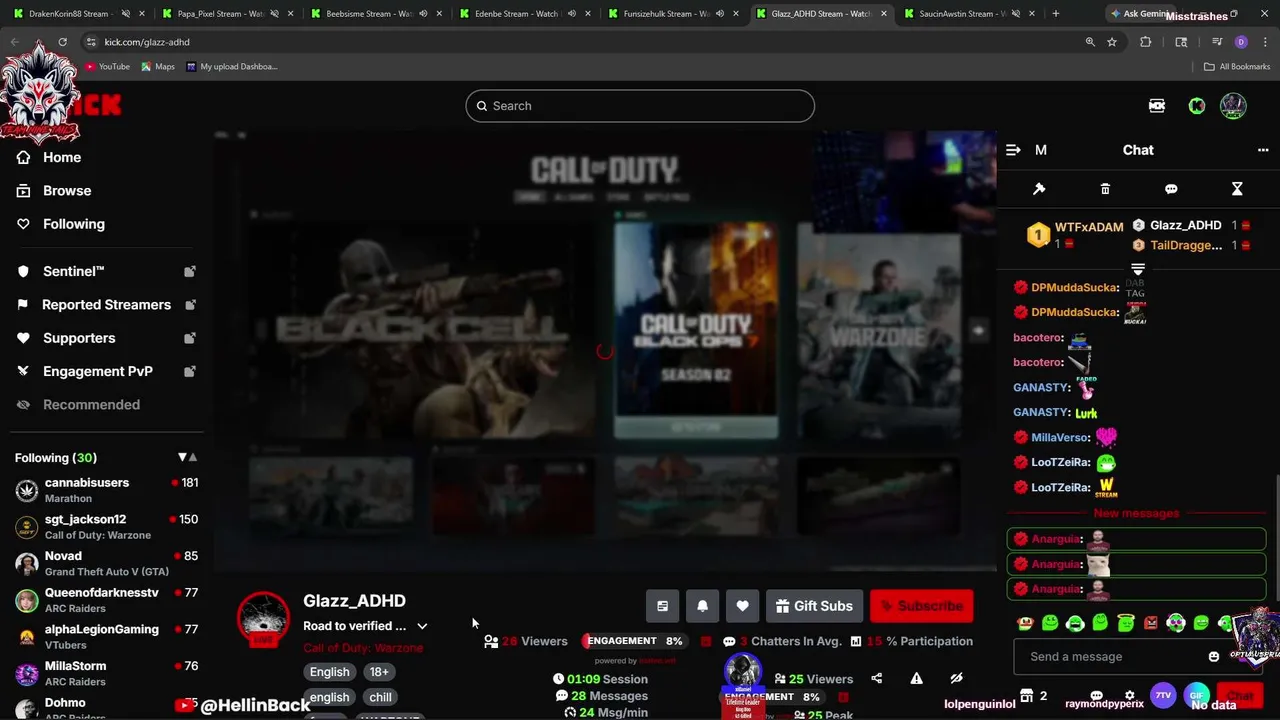Open a new browser tab
1280x720 pixels.
(1056, 14)
